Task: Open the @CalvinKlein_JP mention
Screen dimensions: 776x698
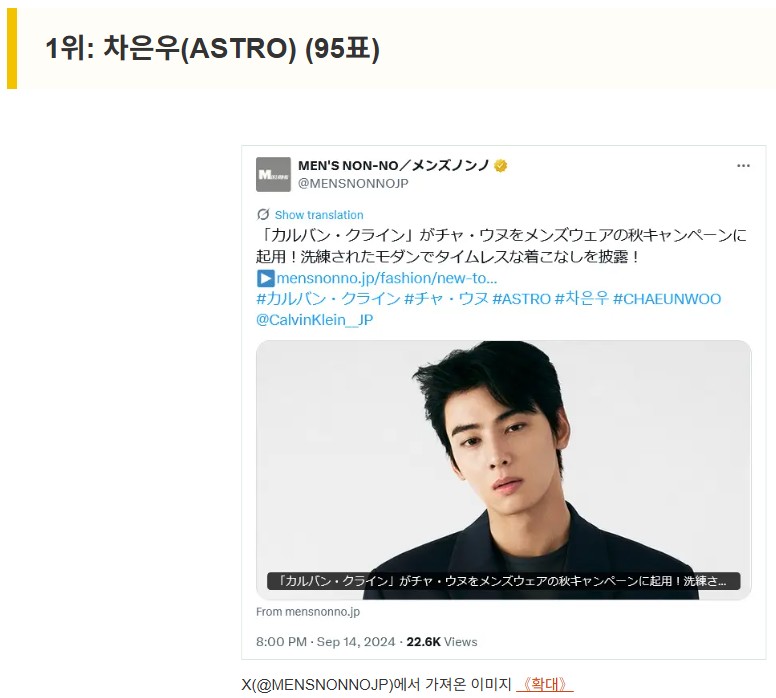Action: click(314, 320)
